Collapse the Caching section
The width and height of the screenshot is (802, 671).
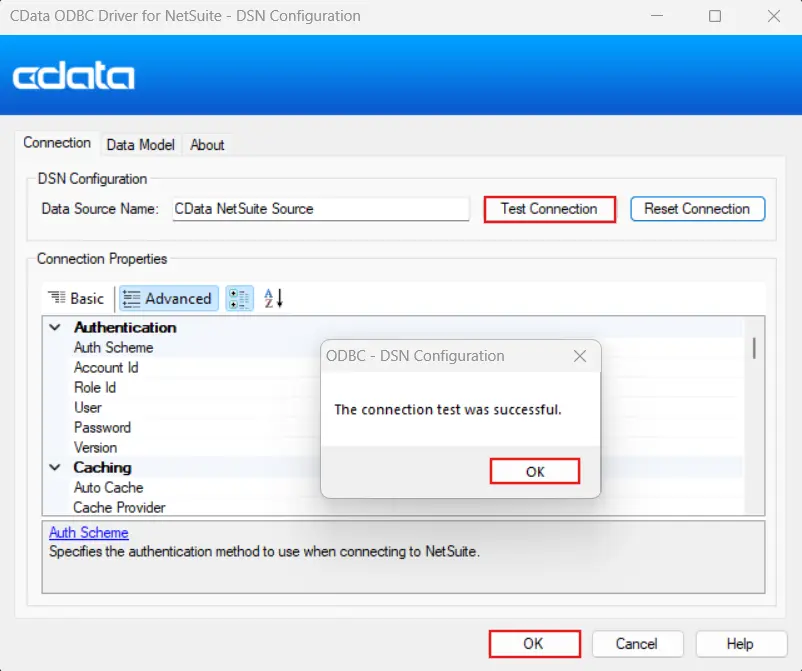55,467
